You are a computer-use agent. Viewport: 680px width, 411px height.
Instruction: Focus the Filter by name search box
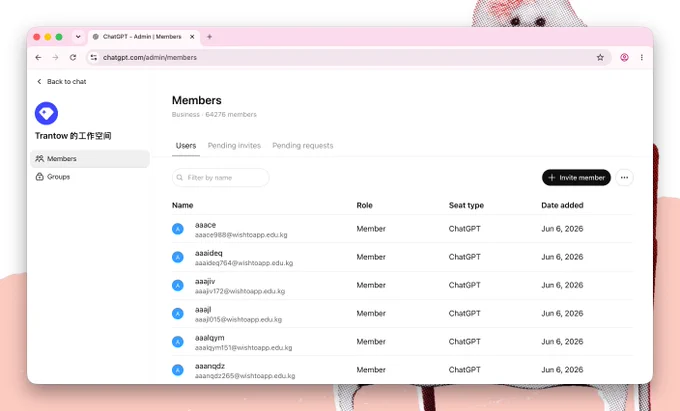(x=221, y=178)
